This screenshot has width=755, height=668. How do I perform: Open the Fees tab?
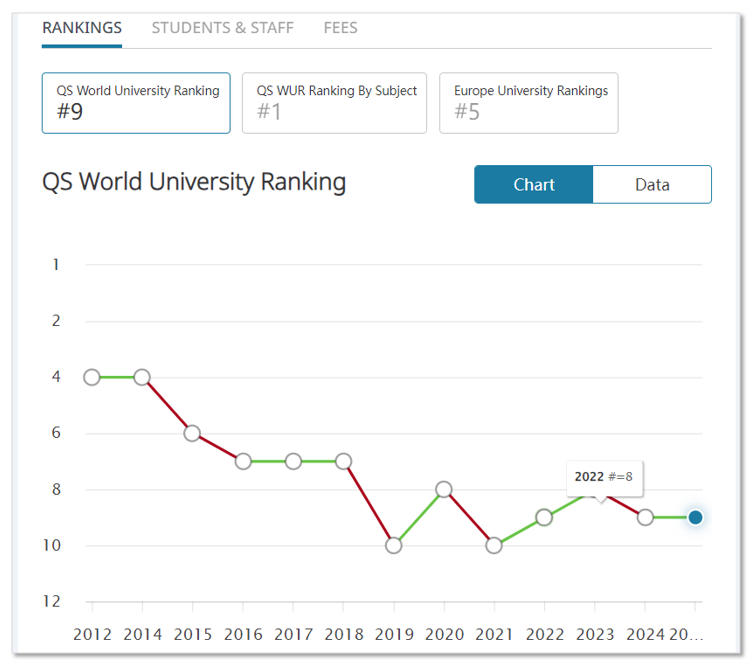[x=340, y=28]
